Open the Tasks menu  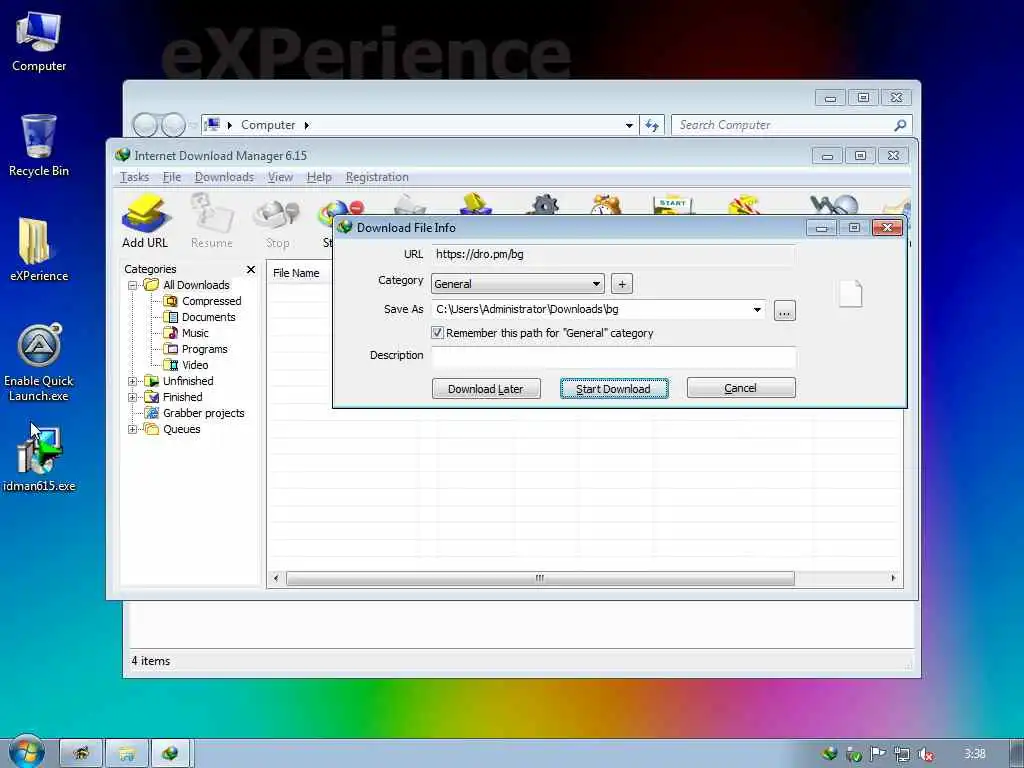point(135,177)
